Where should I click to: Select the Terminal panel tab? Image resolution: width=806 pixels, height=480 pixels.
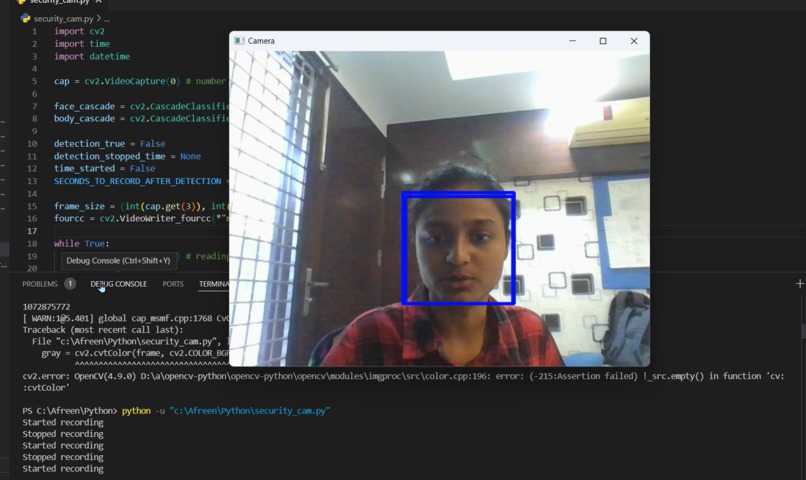click(214, 284)
